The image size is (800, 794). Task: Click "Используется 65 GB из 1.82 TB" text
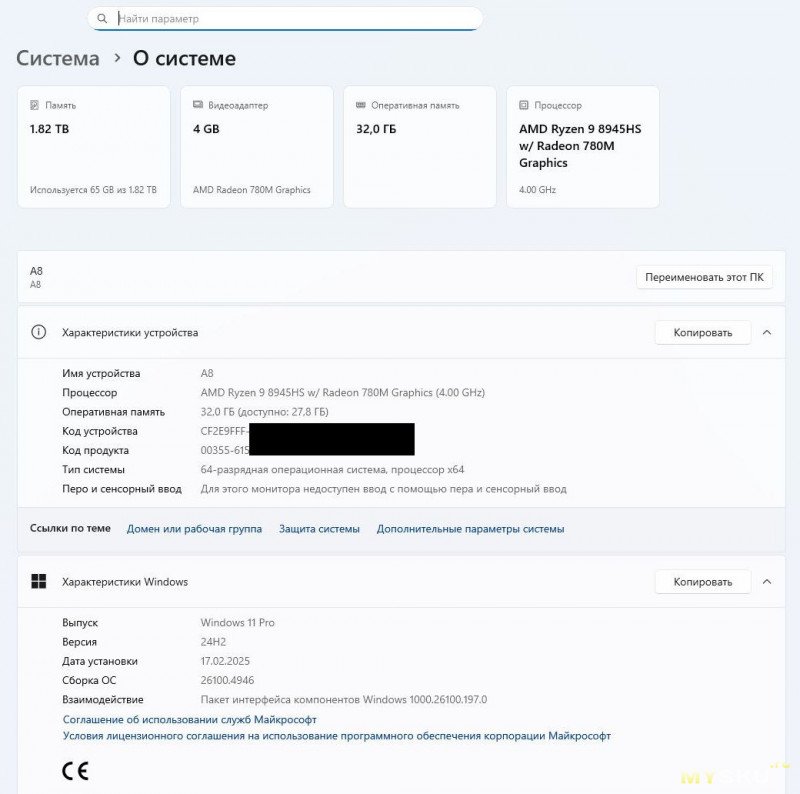(x=93, y=190)
